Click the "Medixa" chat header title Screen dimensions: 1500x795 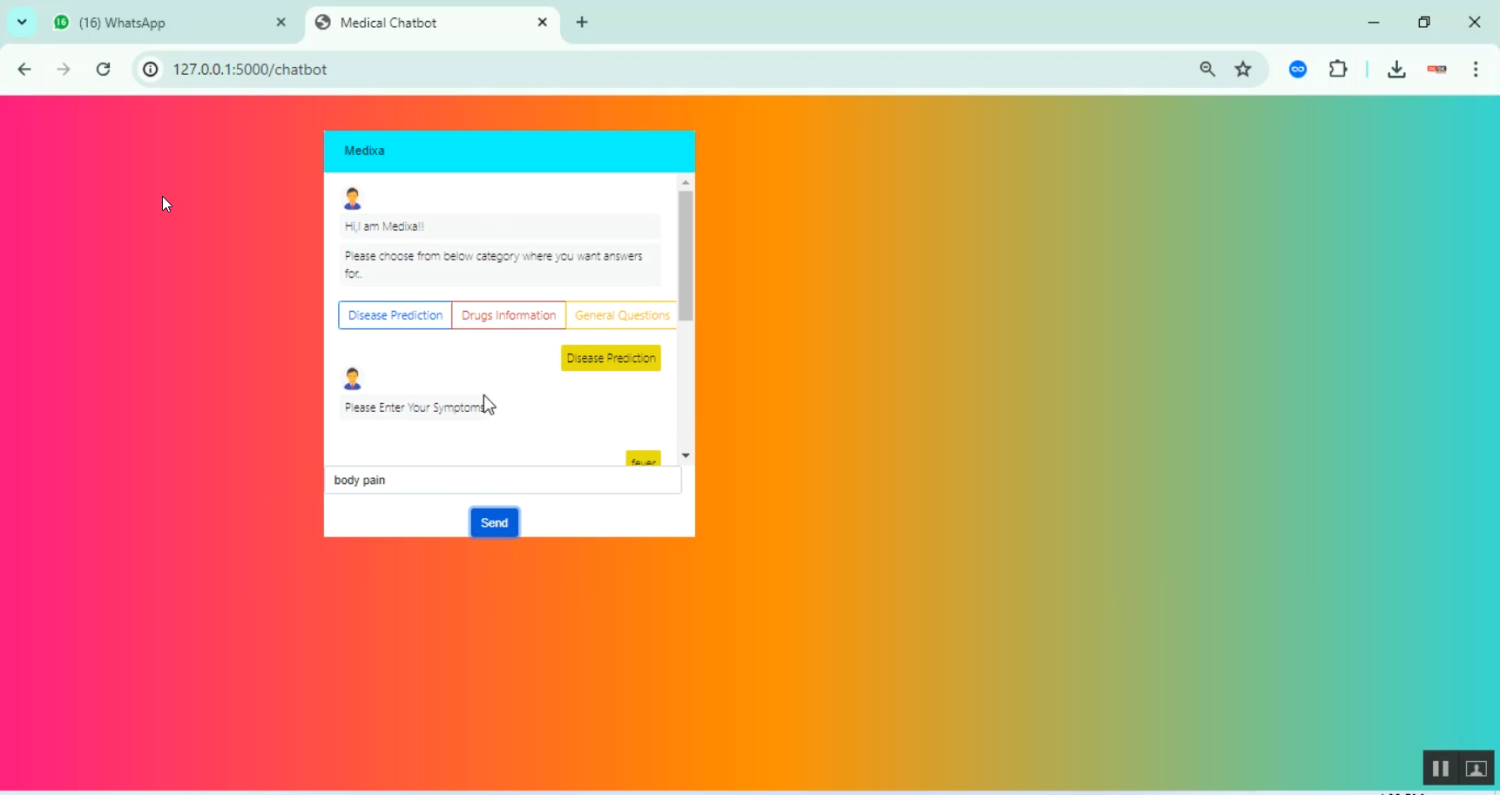pos(364,151)
